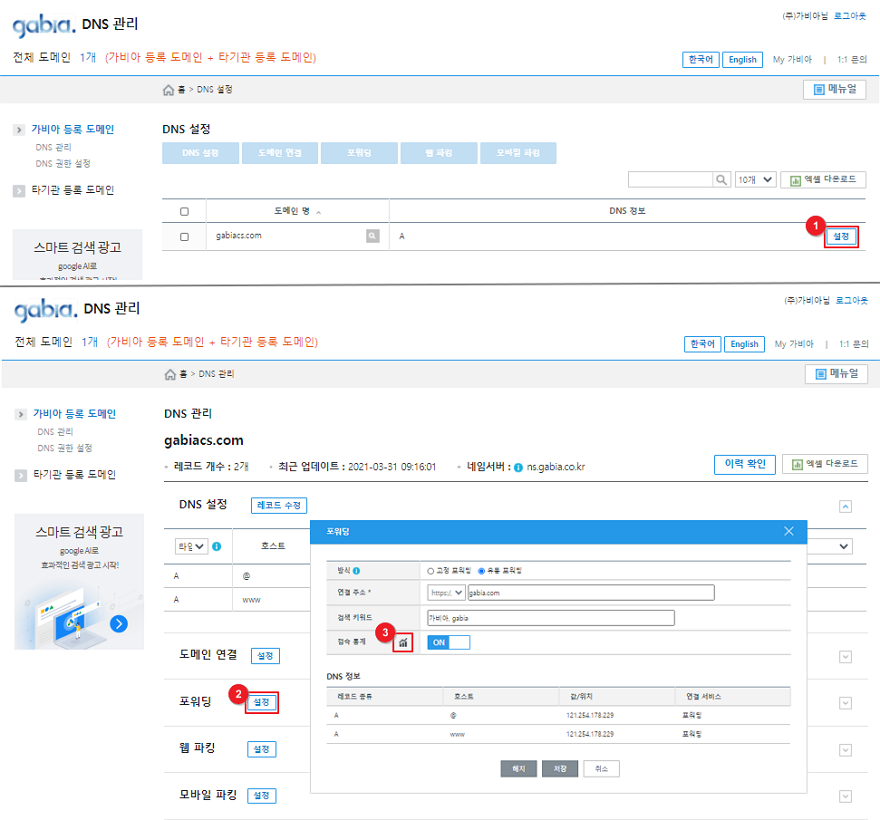Viewport: 880px width, 820px height.
Task: Click the home icon on the domain list page breadcrumb
Action: click(168, 90)
